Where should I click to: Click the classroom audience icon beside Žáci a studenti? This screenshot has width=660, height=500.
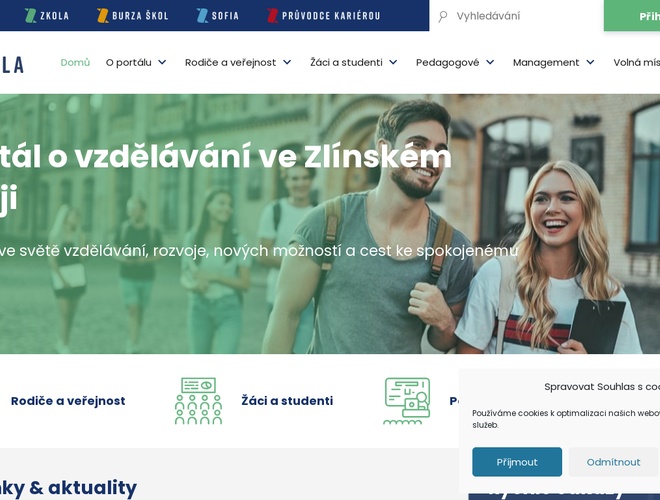coord(198,401)
